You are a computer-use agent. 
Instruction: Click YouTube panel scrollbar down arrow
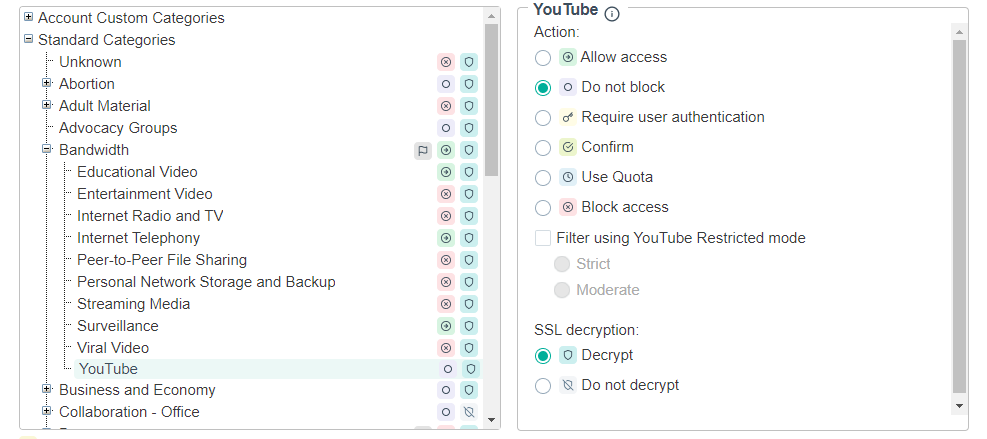[959, 406]
